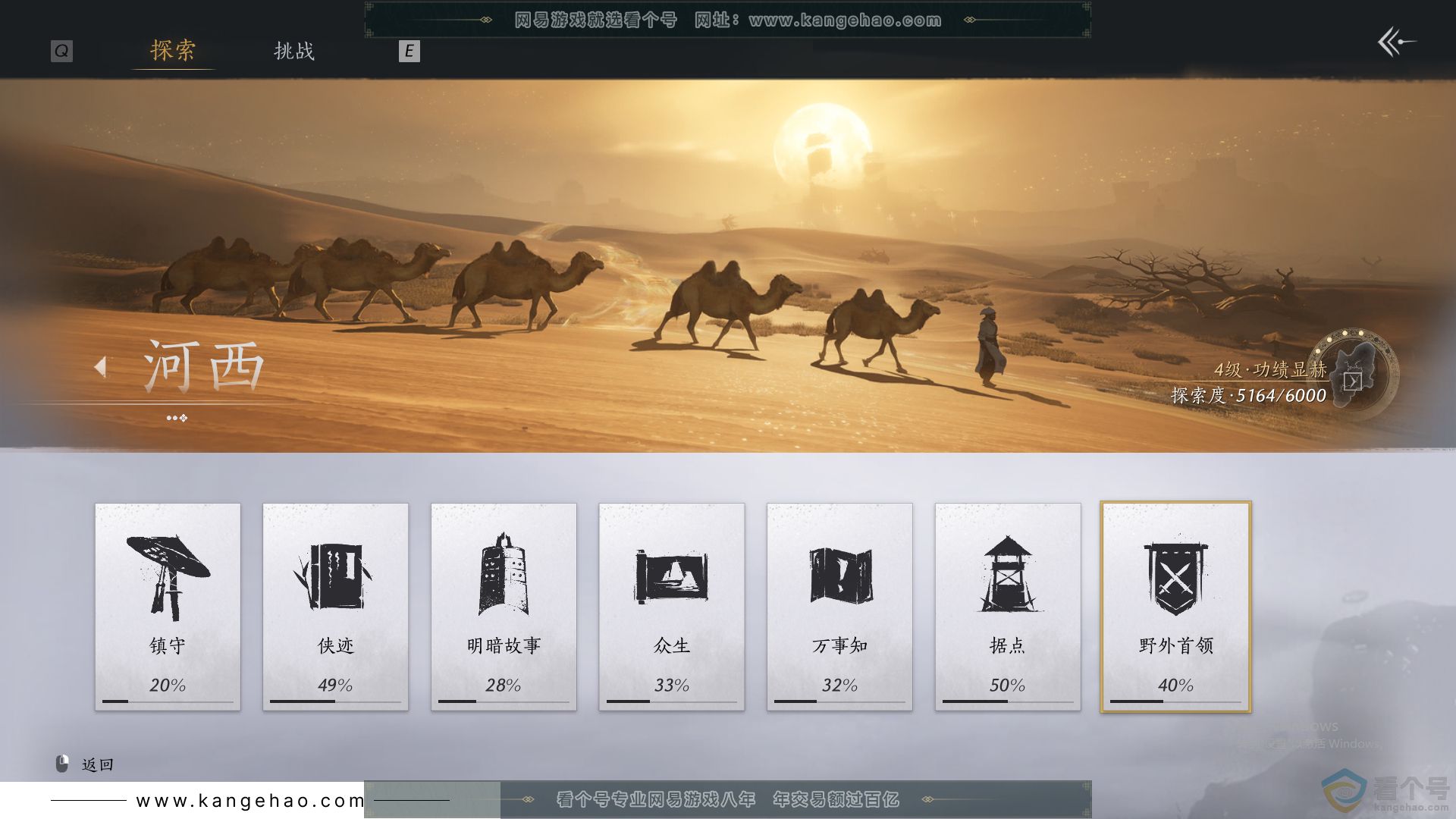The height and width of the screenshot is (819, 1456).
Task: Click the 28% value on 明暗故事
Action: [504, 686]
